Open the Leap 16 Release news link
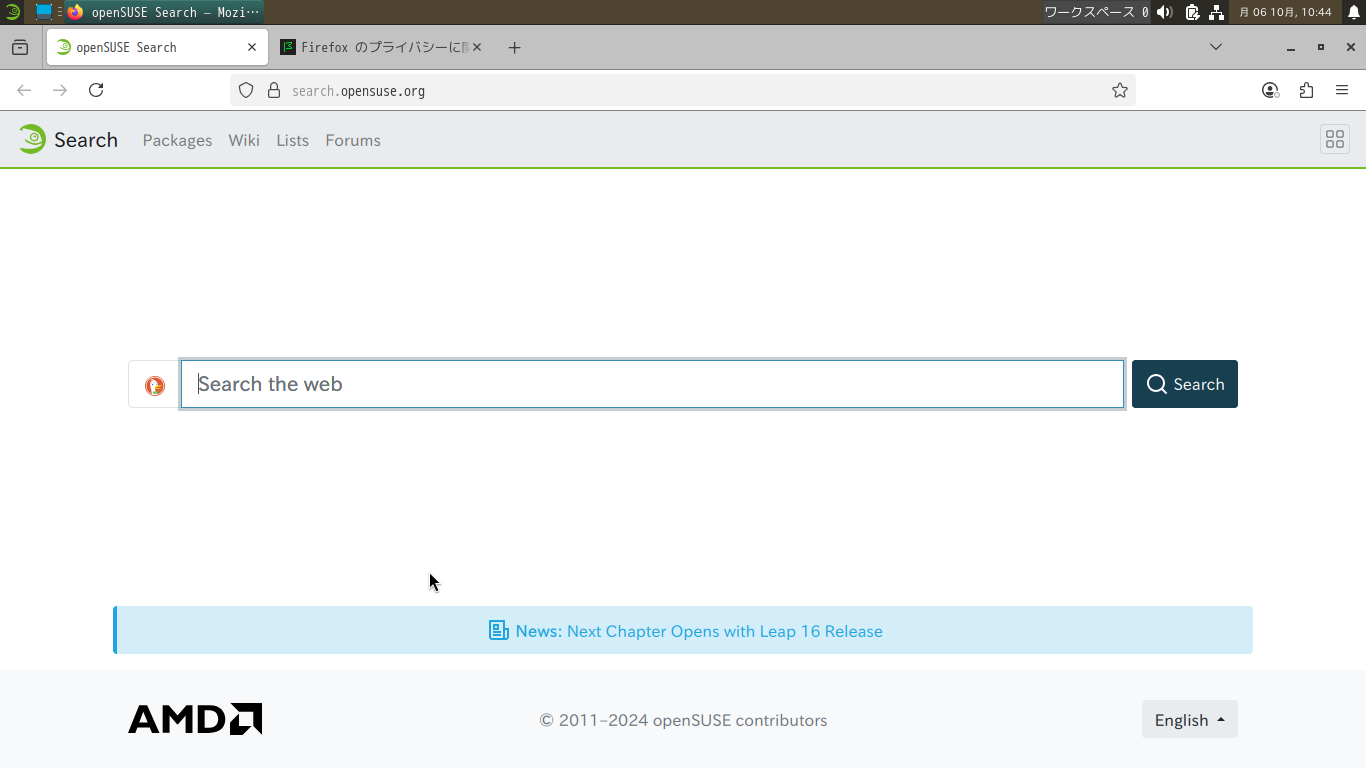Image resolution: width=1366 pixels, height=768 pixels. (x=725, y=631)
